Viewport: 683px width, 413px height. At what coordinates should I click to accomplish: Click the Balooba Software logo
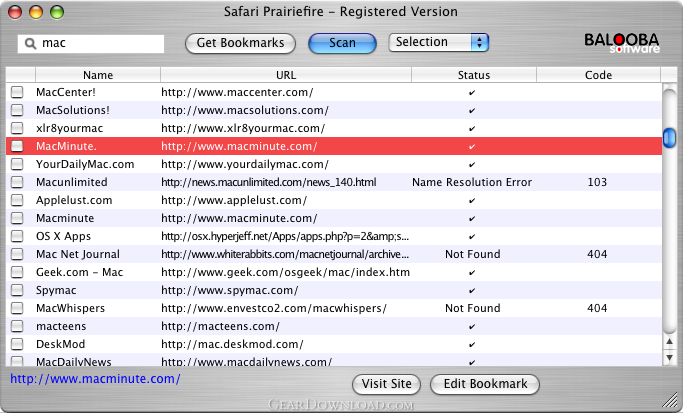[x=622, y=43]
